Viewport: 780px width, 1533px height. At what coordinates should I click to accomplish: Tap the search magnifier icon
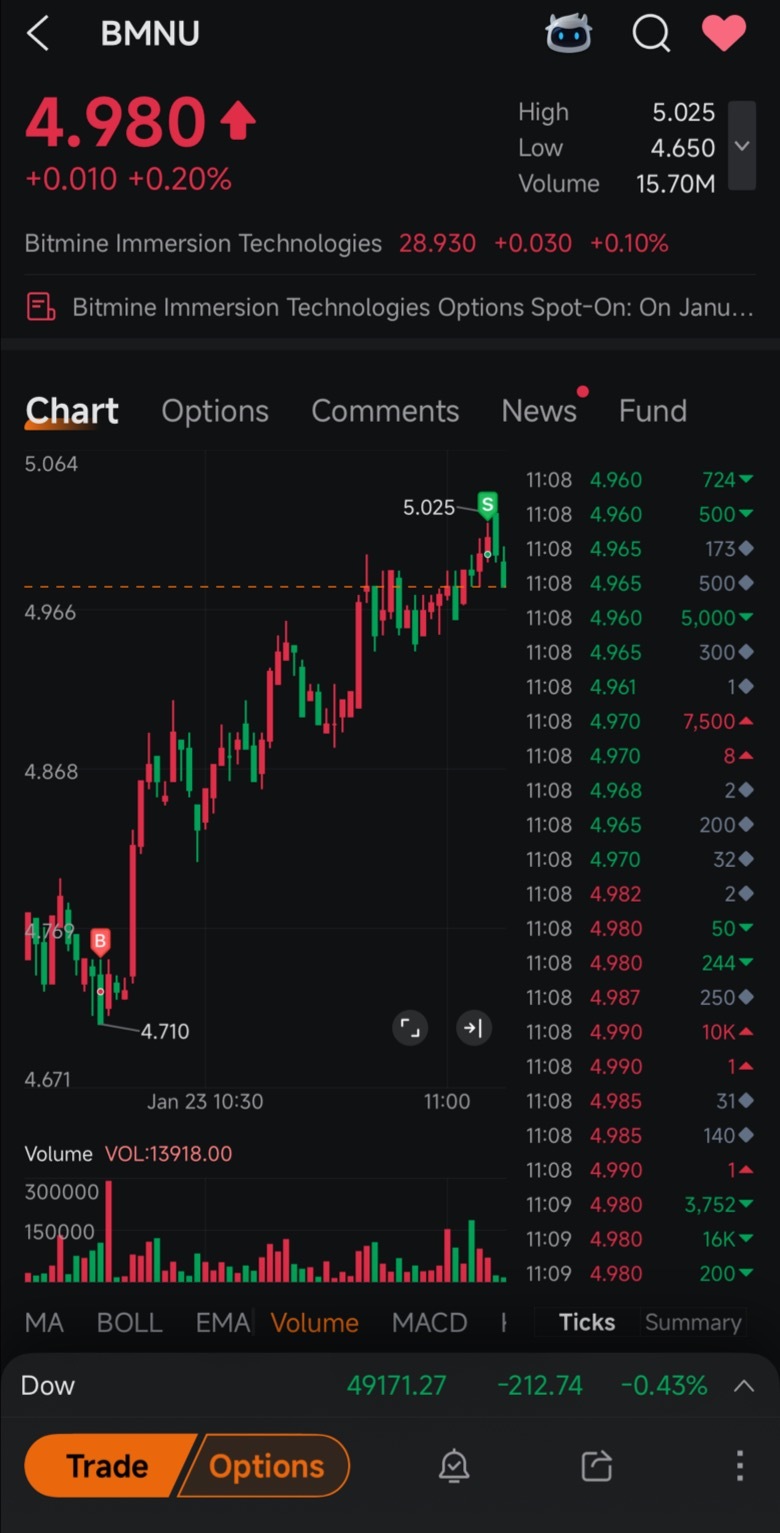[x=651, y=33]
